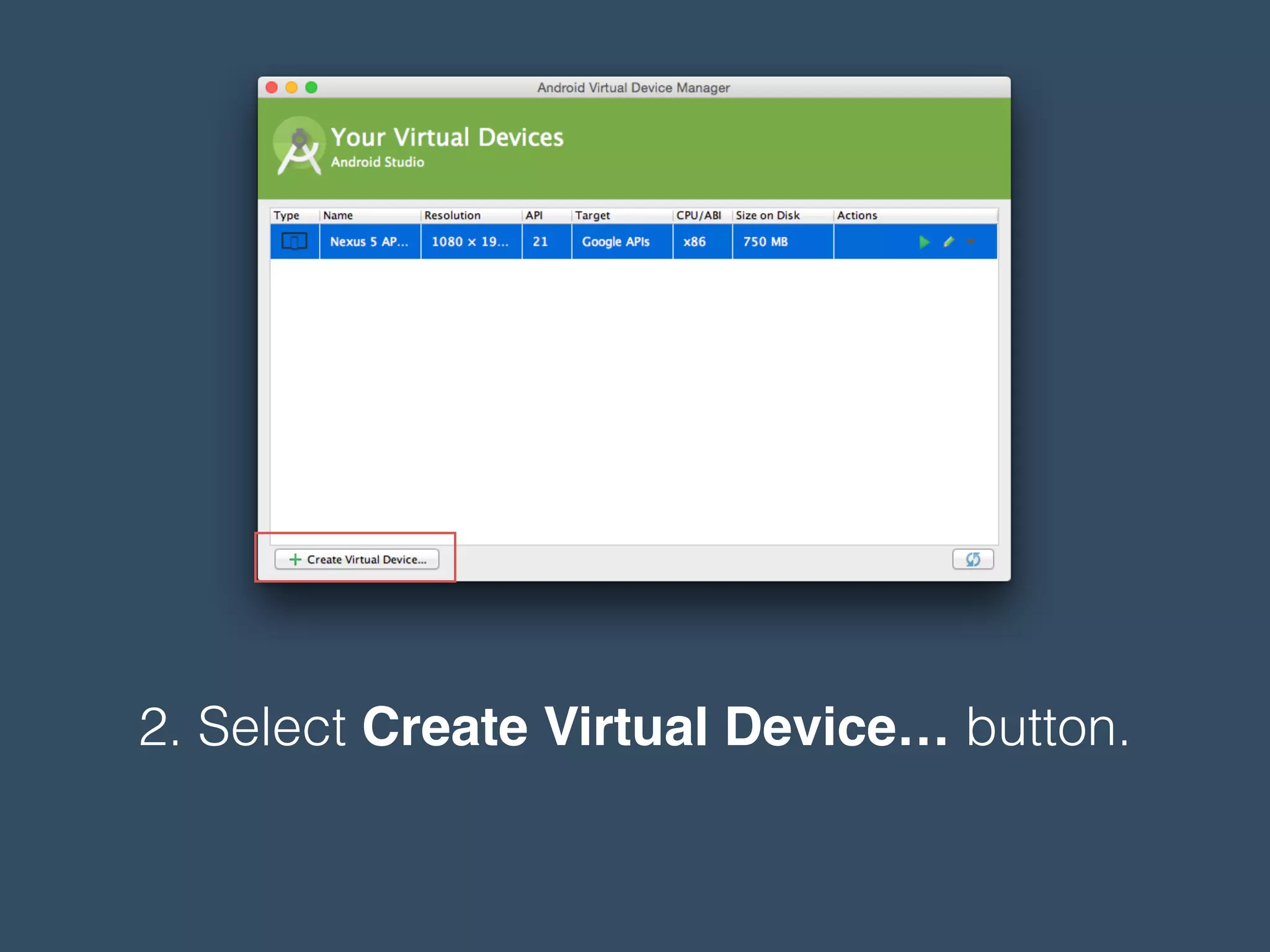The image size is (1270, 952).
Task: Minimize the AVD Manager window
Action: coord(291,87)
